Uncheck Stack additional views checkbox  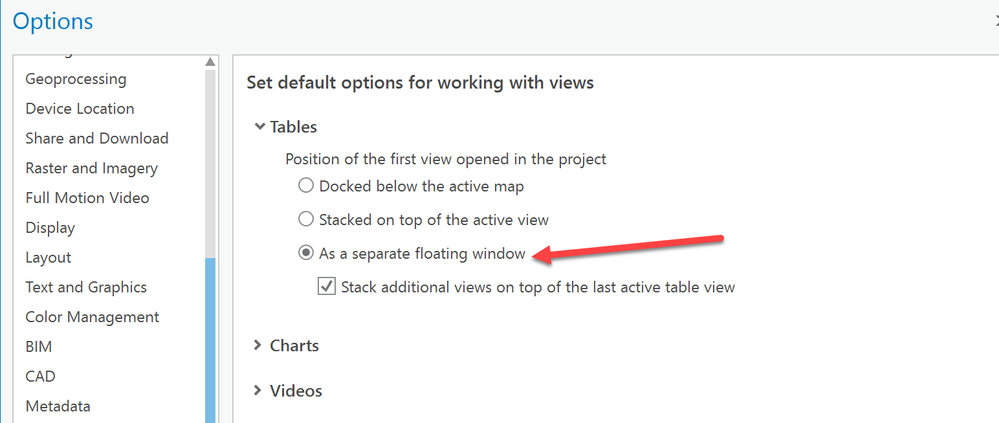click(x=326, y=287)
